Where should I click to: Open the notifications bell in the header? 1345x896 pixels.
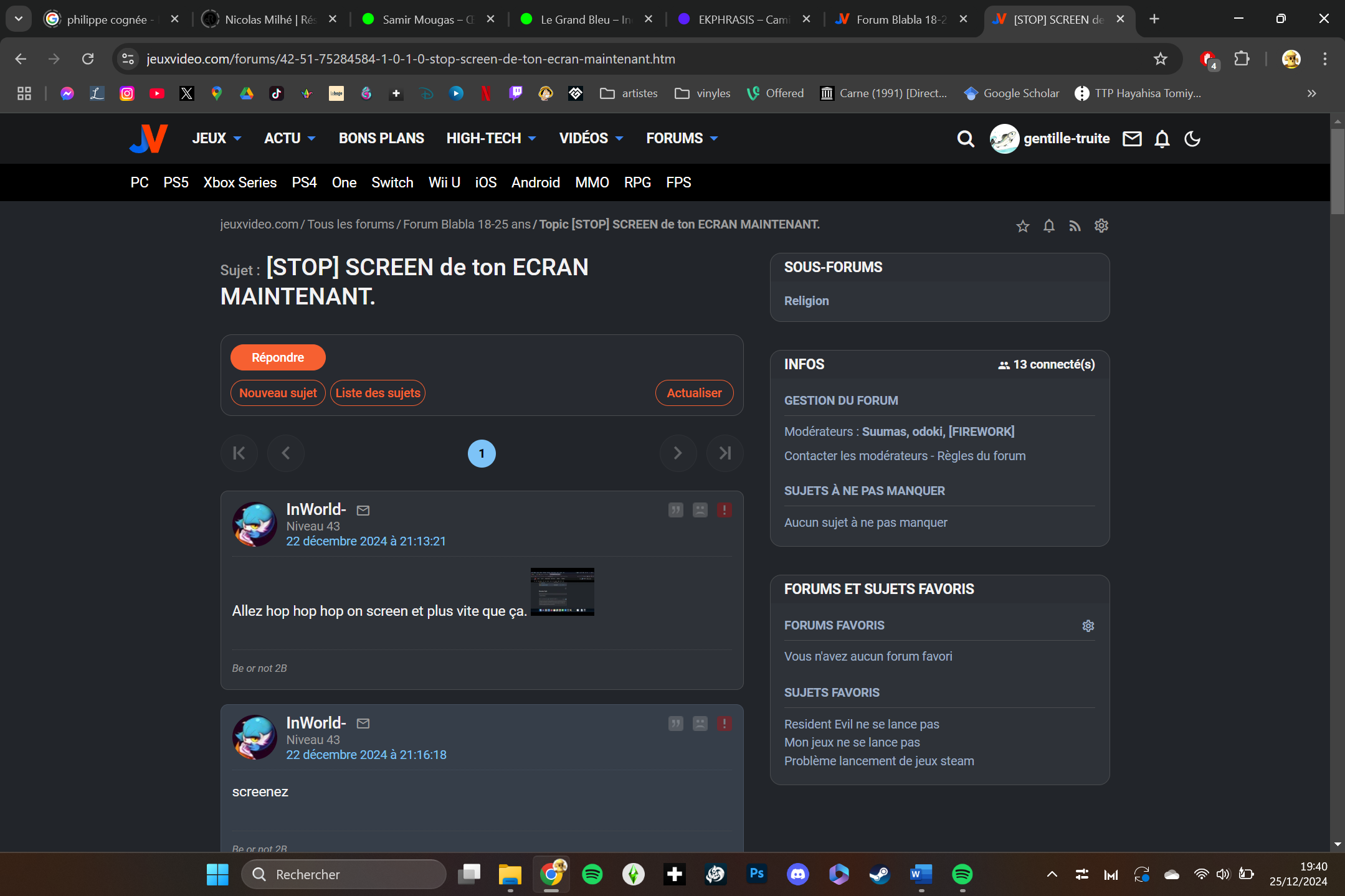[1161, 139]
